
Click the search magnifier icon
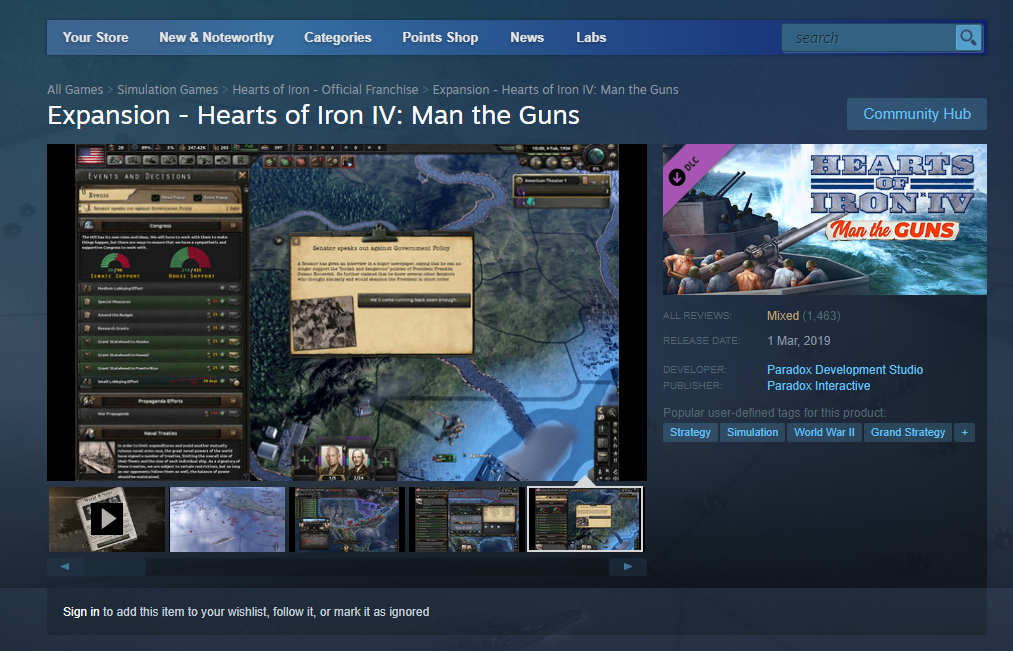(x=968, y=37)
